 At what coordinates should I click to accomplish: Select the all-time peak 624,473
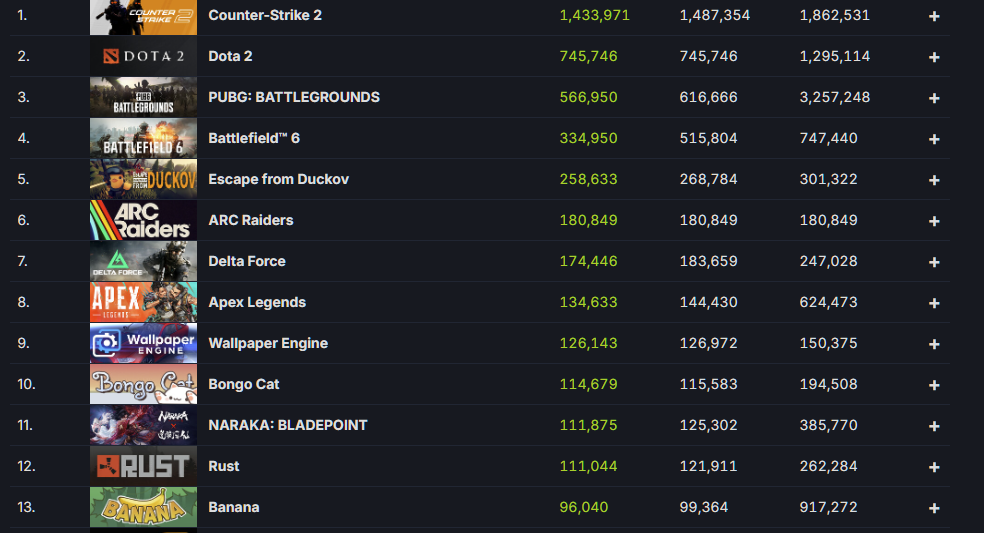pyautogui.click(x=828, y=302)
